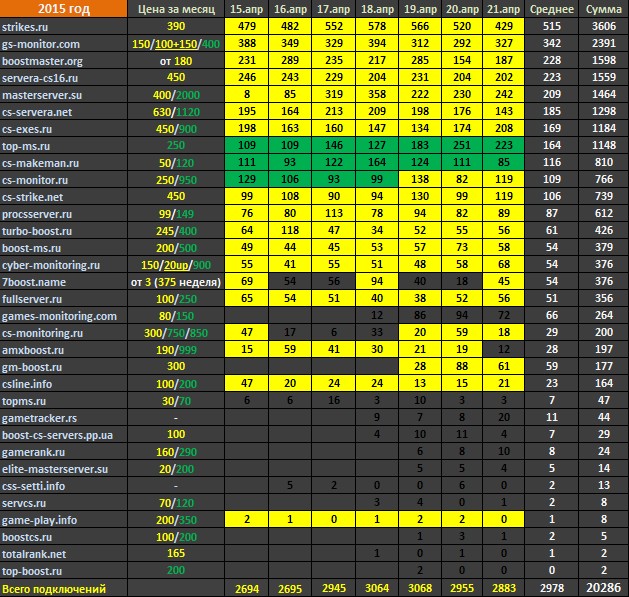Click the top-boost.ru price cell 200
The height and width of the screenshot is (597, 629).
click(176, 571)
